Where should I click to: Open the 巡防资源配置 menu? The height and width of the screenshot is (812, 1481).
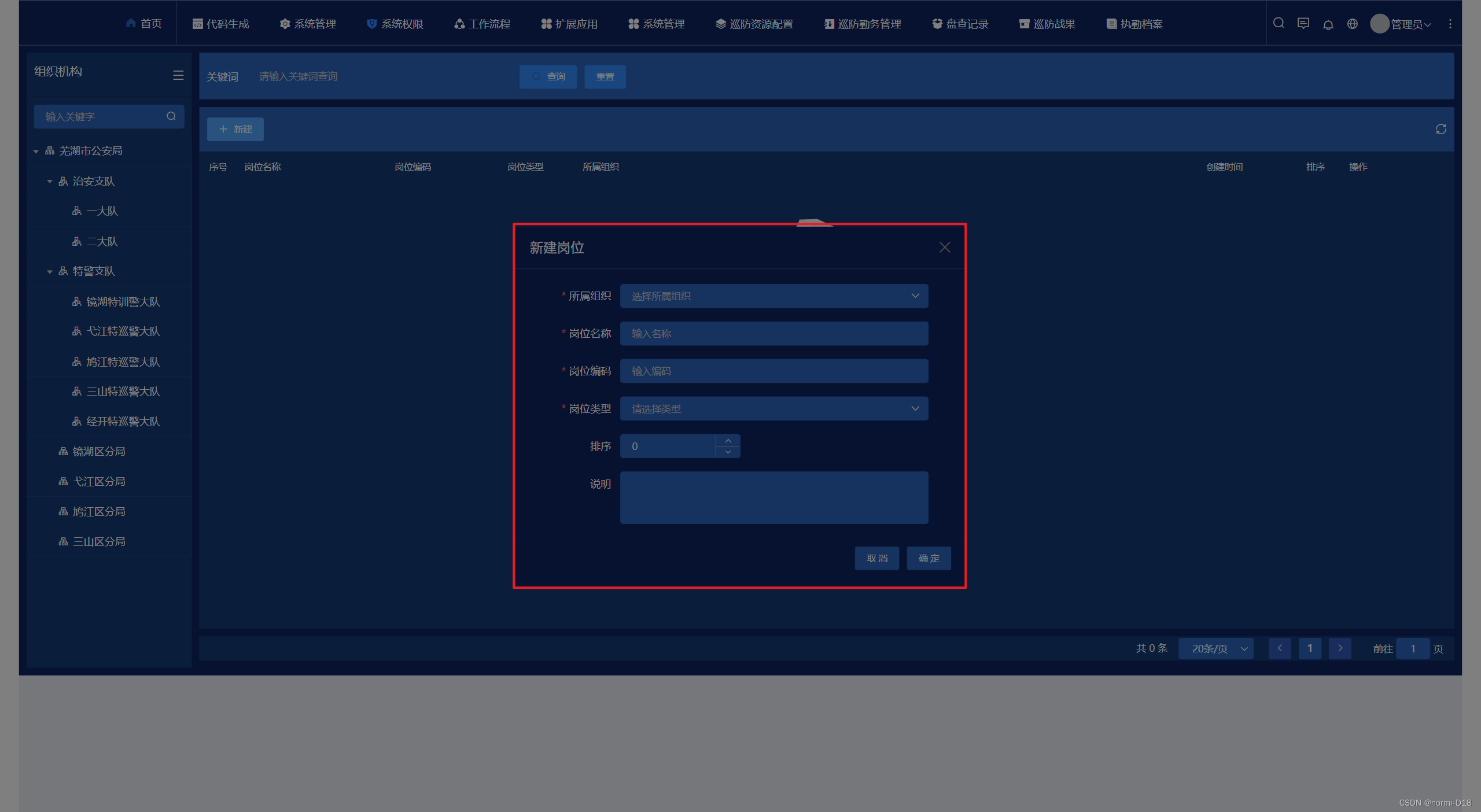coord(754,24)
